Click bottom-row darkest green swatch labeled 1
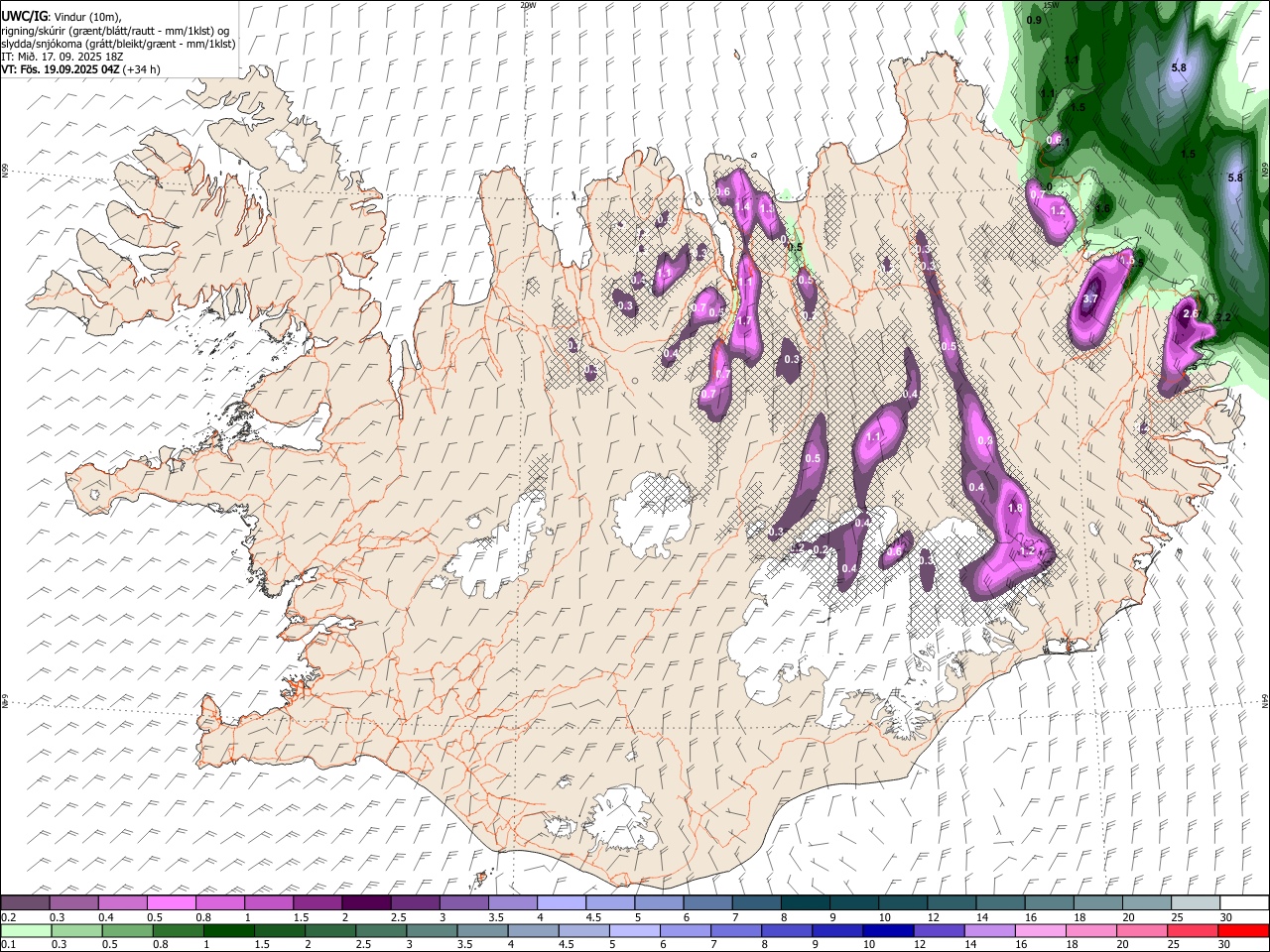Screen dimensions: 1270x952 (228, 930)
